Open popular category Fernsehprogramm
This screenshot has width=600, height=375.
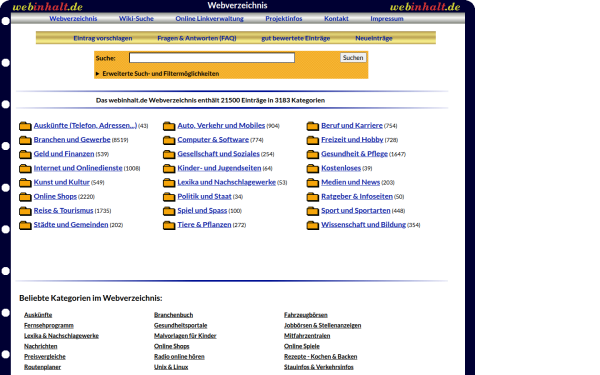[49, 325]
